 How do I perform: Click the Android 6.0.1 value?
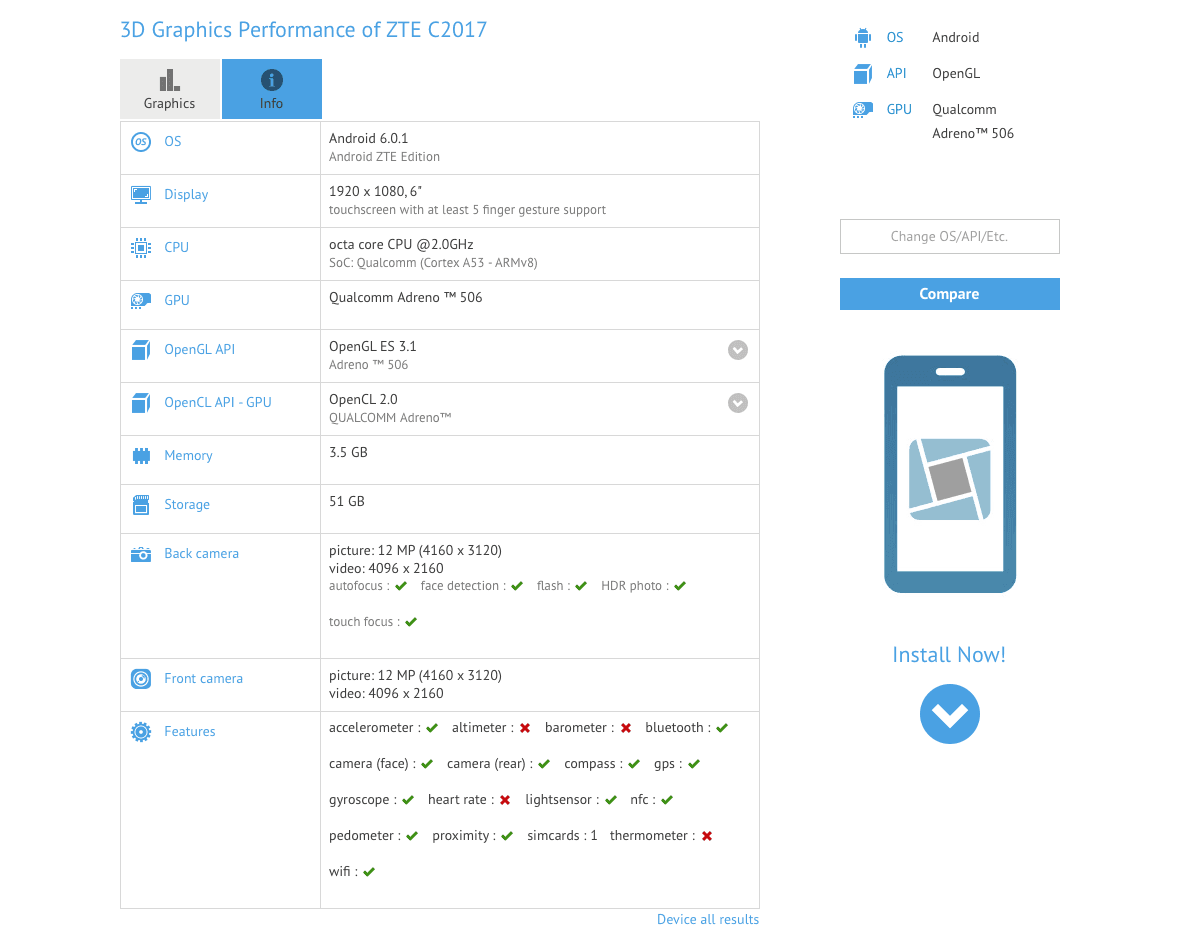(369, 139)
